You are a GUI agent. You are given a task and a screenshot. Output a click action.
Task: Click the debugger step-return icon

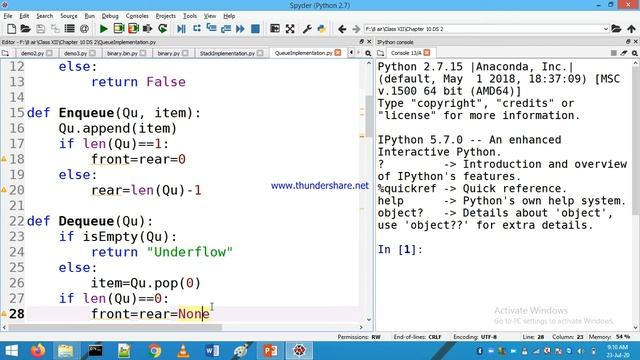[x=226, y=29]
